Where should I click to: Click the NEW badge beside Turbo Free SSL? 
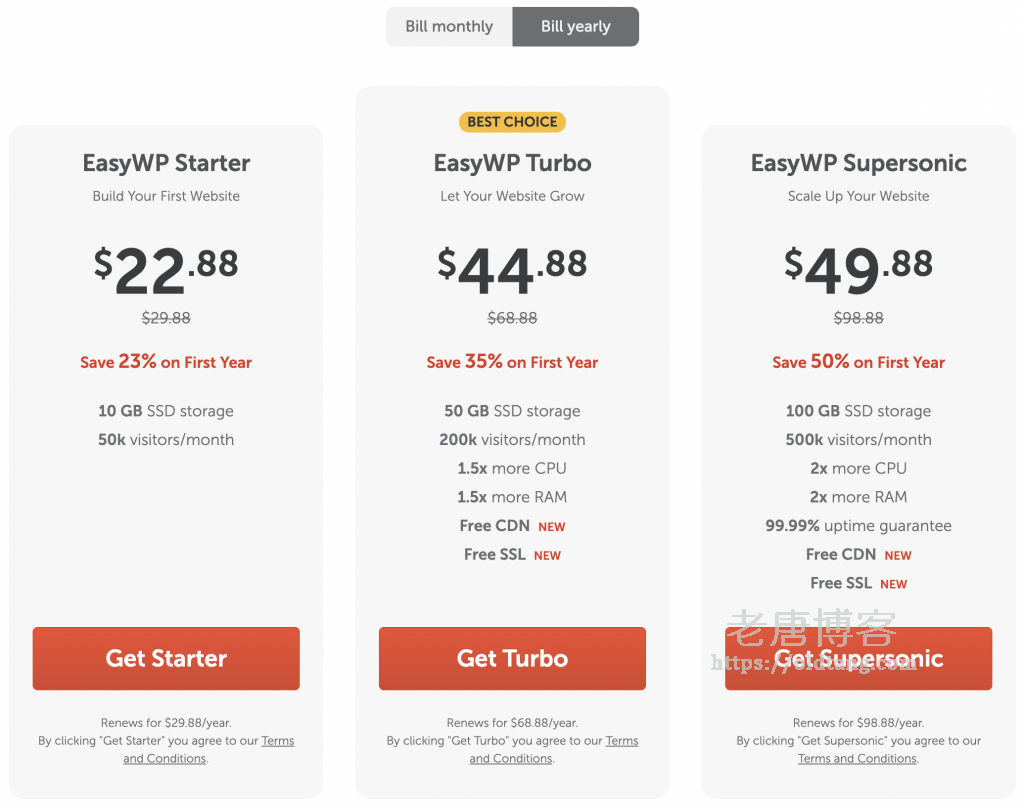click(x=547, y=556)
